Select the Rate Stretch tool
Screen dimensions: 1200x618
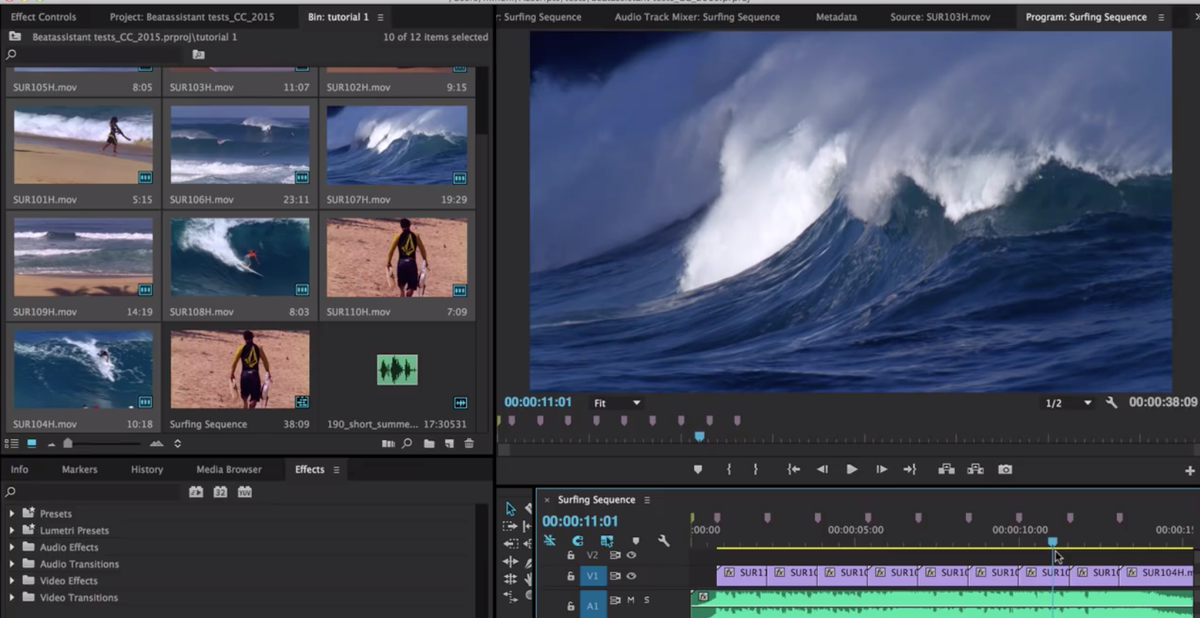tap(511, 596)
